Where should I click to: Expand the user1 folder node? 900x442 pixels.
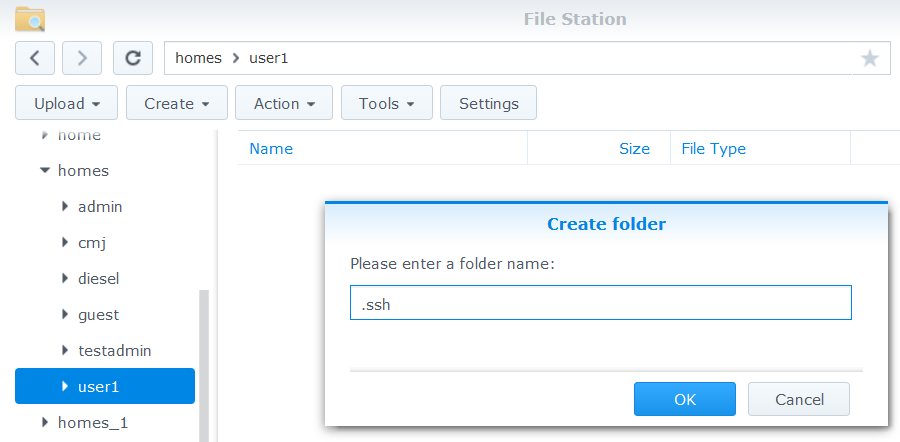coord(65,386)
